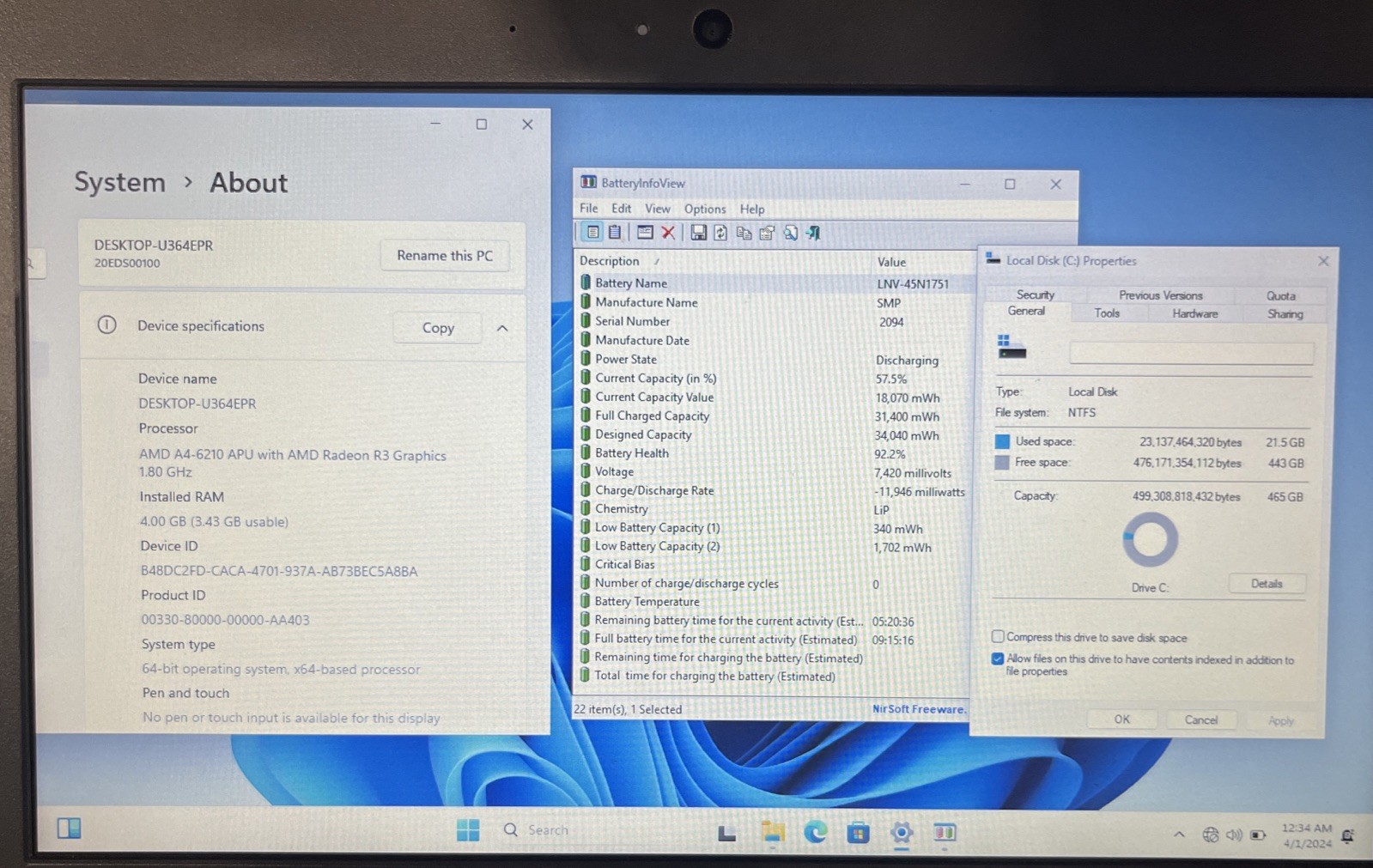Image resolution: width=1373 pixels, height=868 pixels.
Task: Open Task View from the taskbar
Action: click(x=727, y=833)
